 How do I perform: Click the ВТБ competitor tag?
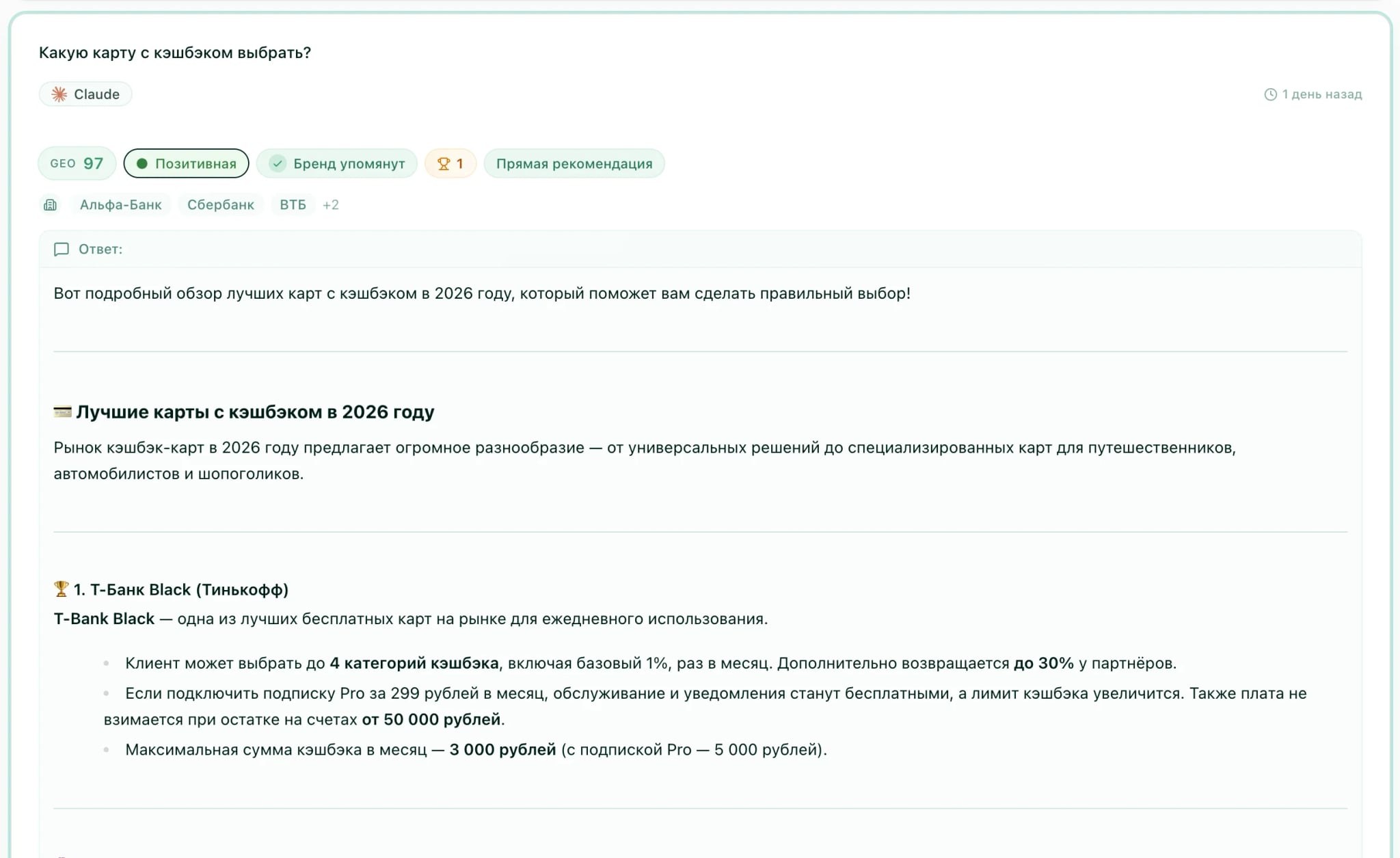coord(293,205)
